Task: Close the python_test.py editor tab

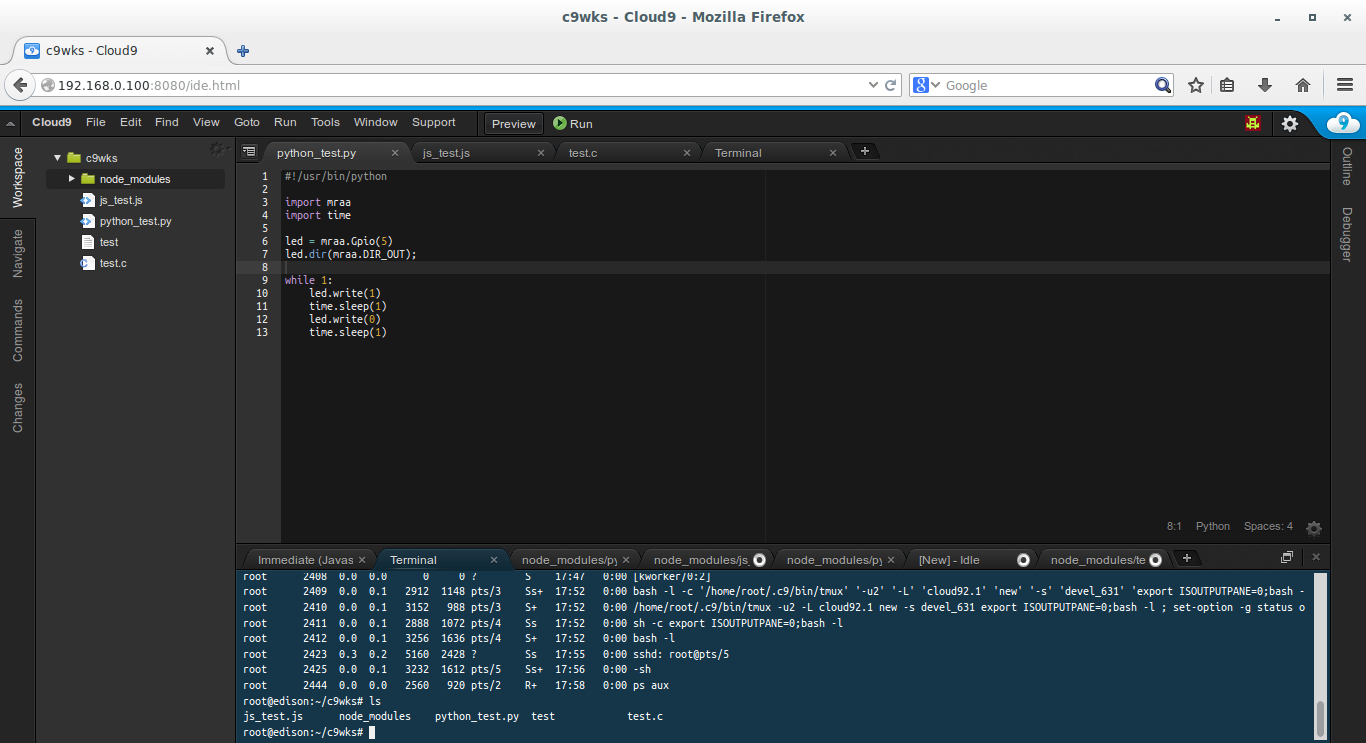Action: (395, 153)
